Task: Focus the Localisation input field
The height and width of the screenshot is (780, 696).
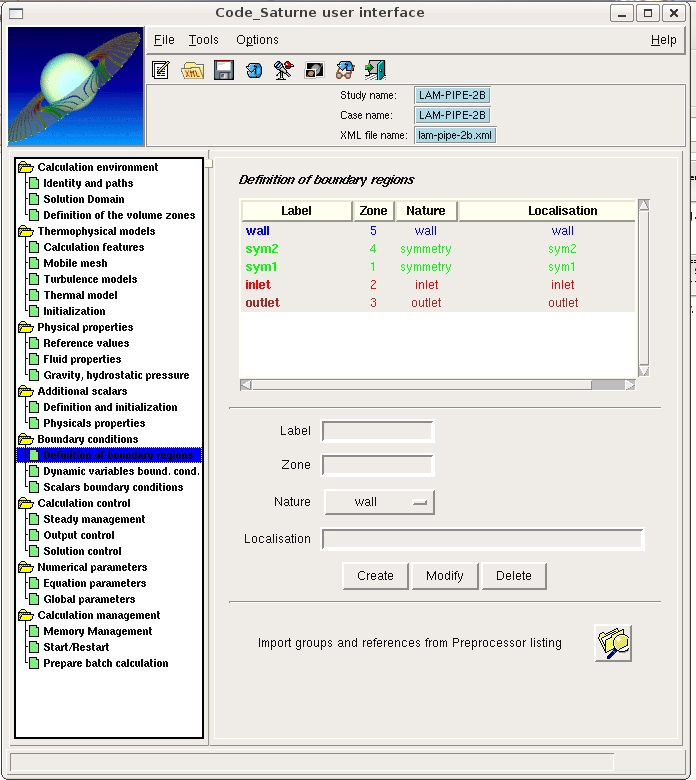Action: (483, 539)
